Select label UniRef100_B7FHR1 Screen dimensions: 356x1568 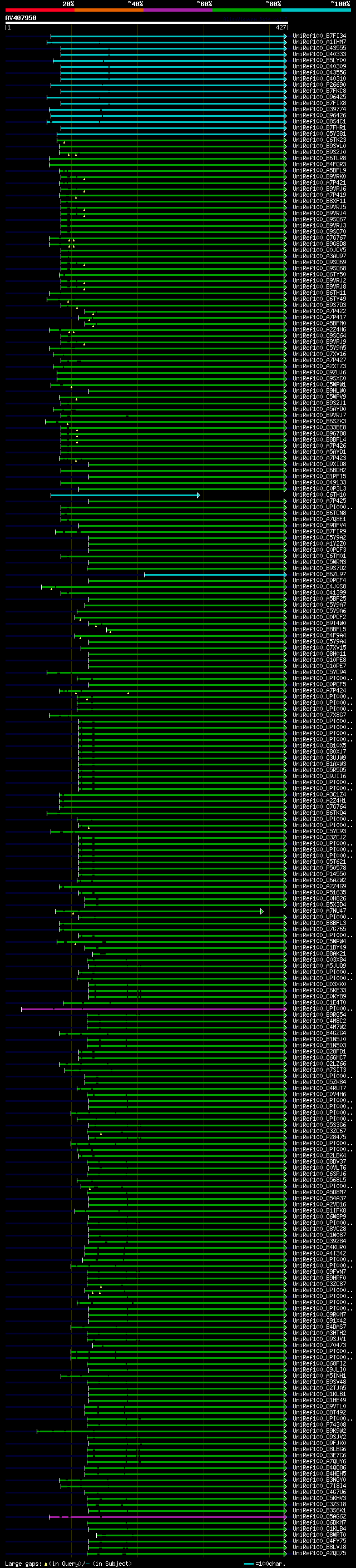coord(319,128)
